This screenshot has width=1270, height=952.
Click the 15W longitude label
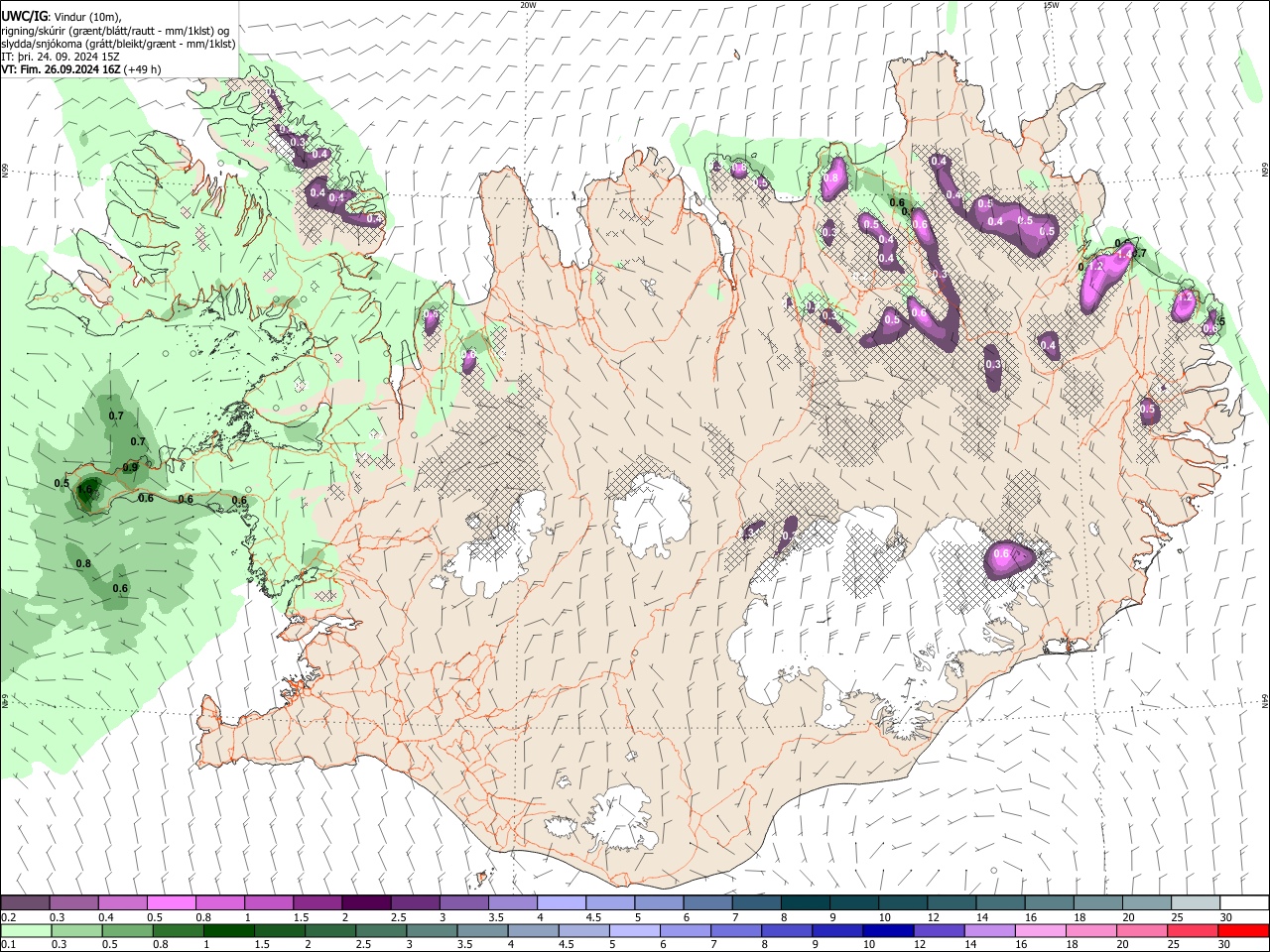click(1051, 5)
